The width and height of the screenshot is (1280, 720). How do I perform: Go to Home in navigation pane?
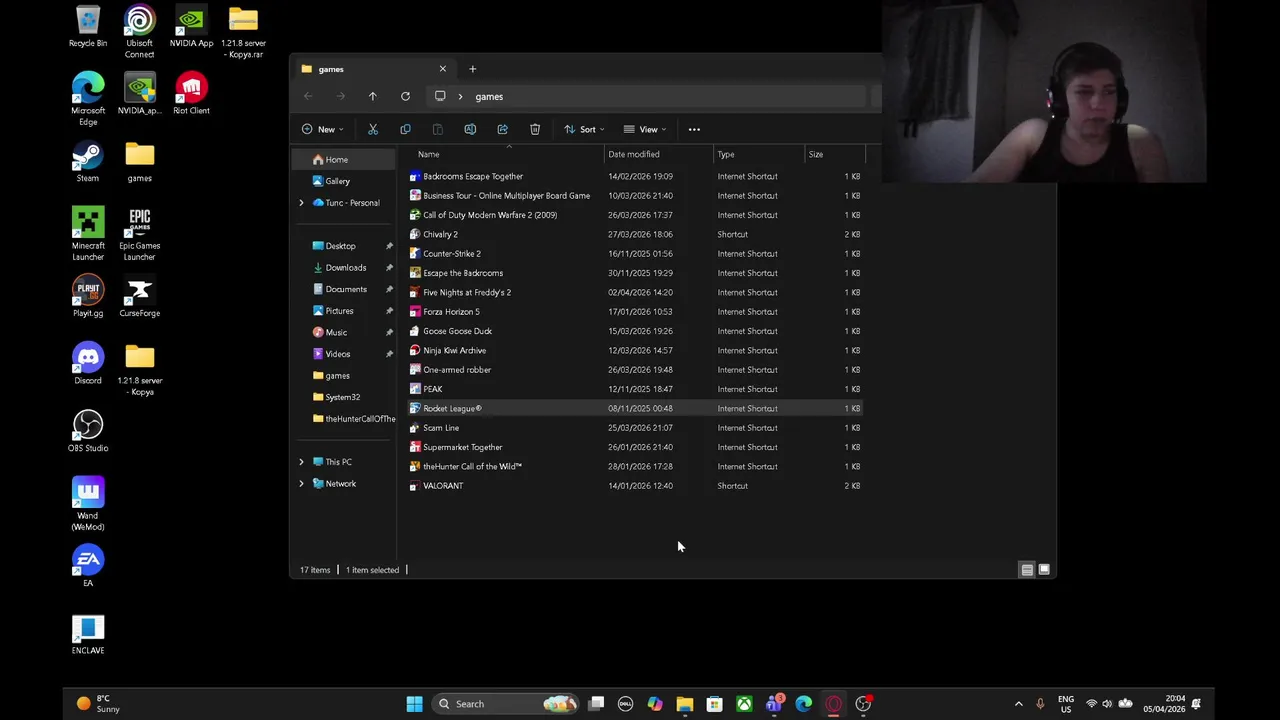tap(343, 160)
